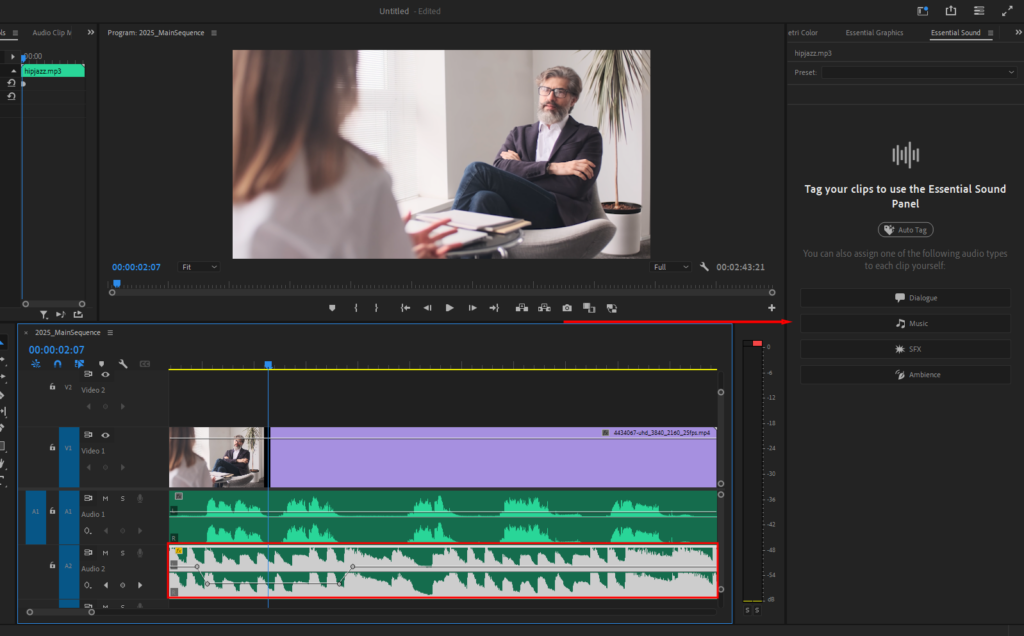The width and height of the screenshot is (1024, 636).
Task: Tag clip as SFX
Action: [905, 349]
